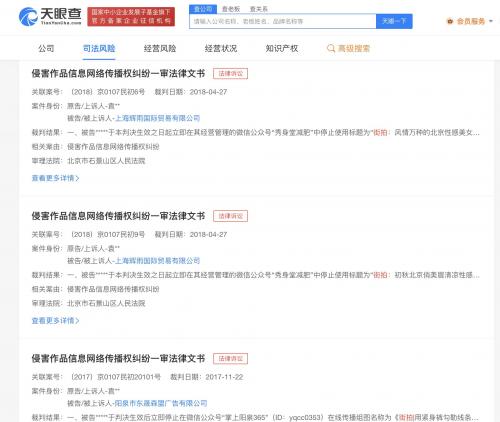Open the 阳泉市东晟森盟广告有限公司 defendant link
Screen dimensions: 500x422
pyautogui.click(x=161, y=403)
